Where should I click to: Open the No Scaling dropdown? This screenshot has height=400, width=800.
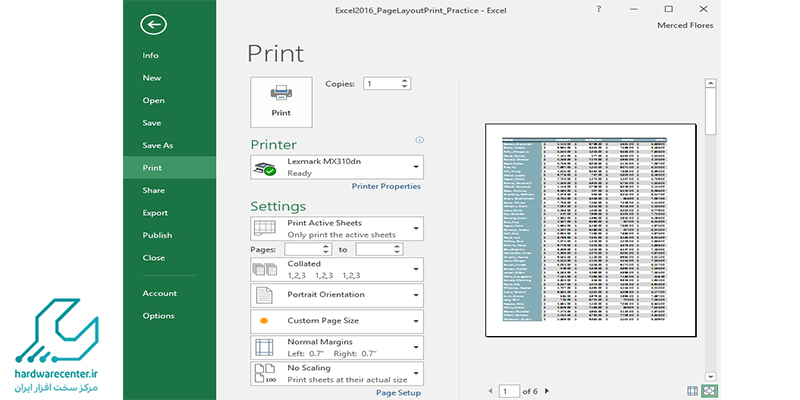[337, 373]
